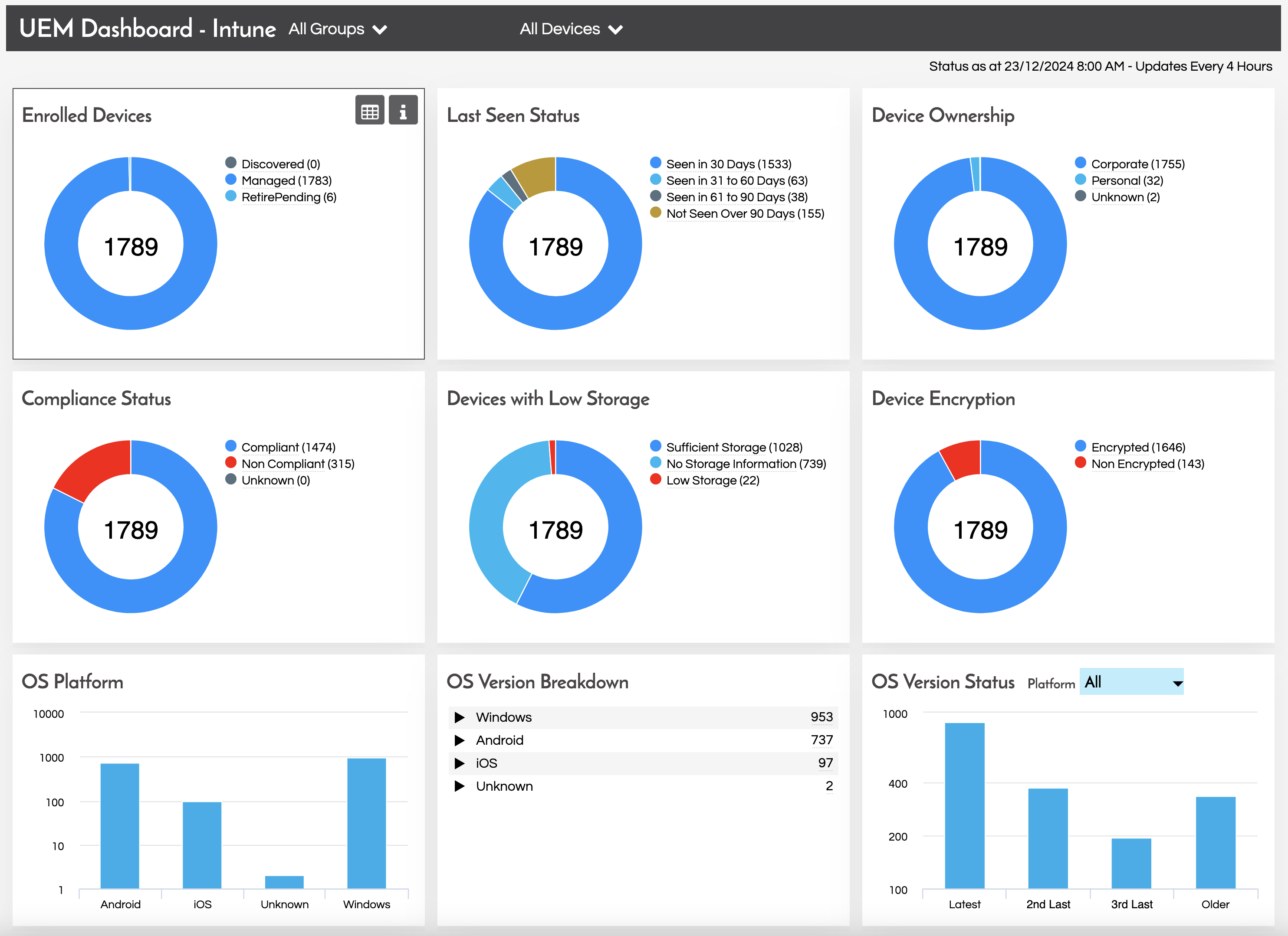Toggle Seen in 61 to 90 Days legend
Viewport: 1288px width, 936px height.
pos(729,197)
